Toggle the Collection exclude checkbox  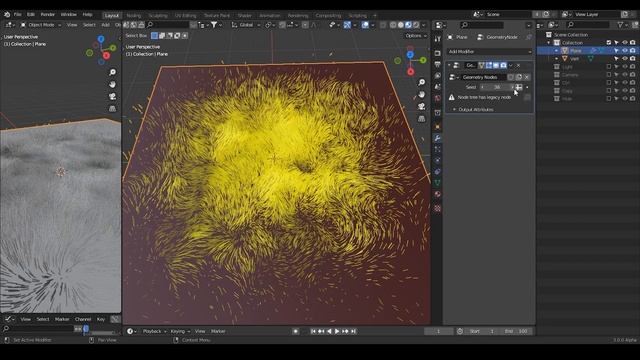(x=609, y=42)
